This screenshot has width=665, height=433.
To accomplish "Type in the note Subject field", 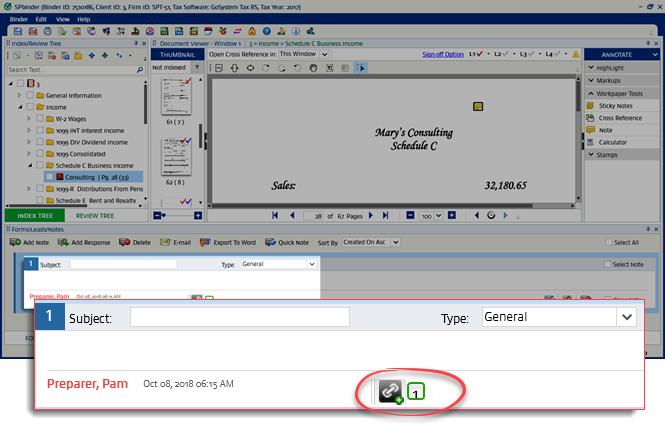I will coord(240,317).
